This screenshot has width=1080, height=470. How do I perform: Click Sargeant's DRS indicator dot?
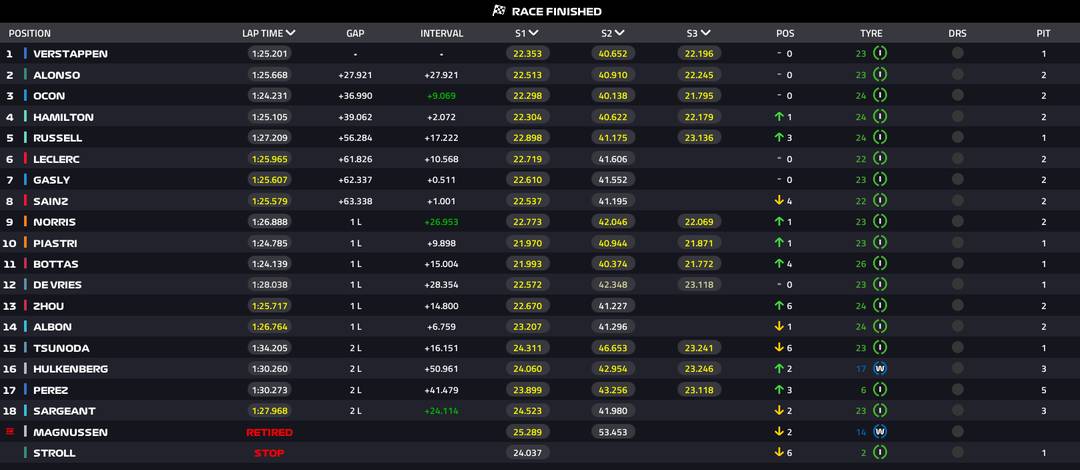(957, 411)
